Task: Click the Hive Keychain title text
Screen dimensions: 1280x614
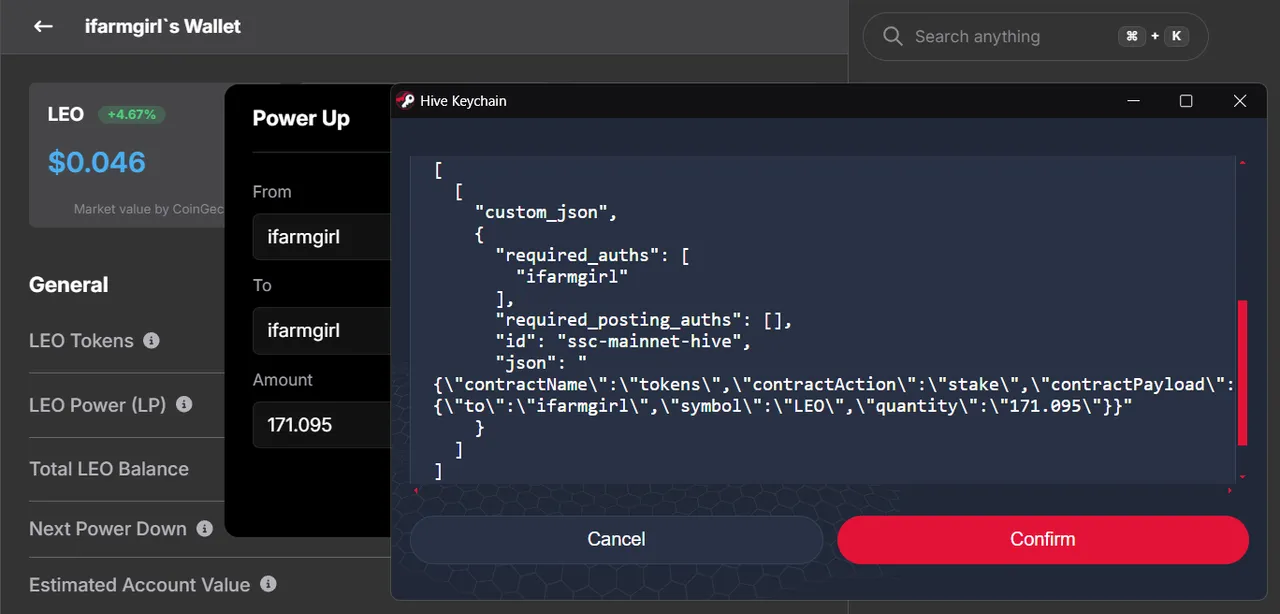Action: click(463, 101)
